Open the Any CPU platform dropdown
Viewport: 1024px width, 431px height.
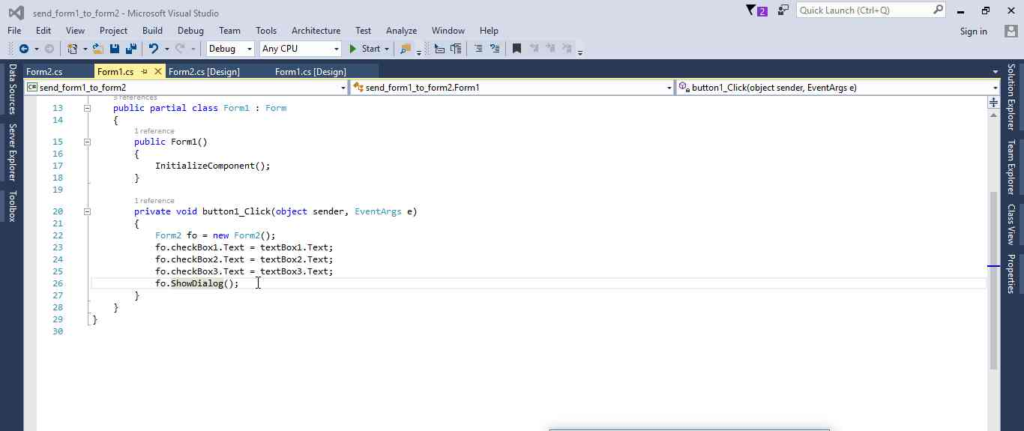[x=299, y=48]
